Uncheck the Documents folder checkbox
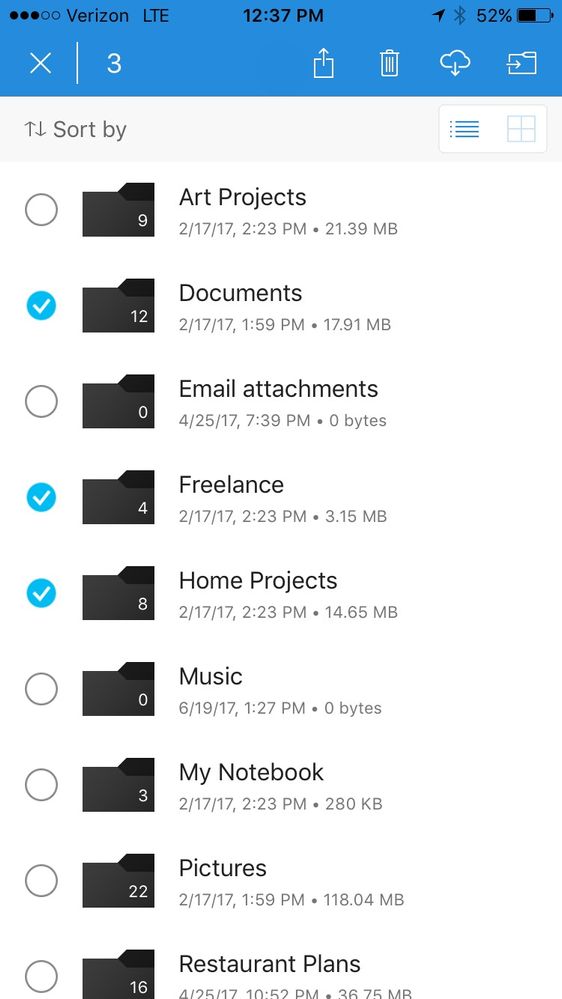Screen dimensions: 562x999 [x=41, y=306]
